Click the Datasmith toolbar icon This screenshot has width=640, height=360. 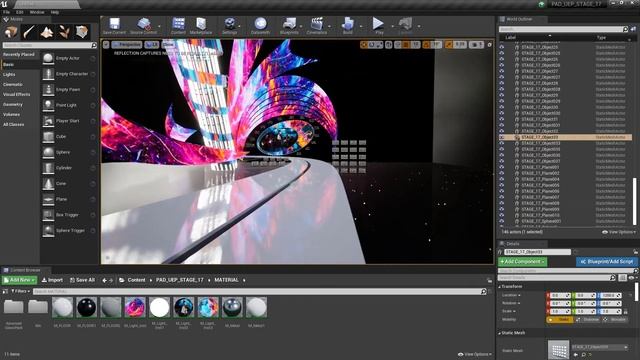[260, 26]
